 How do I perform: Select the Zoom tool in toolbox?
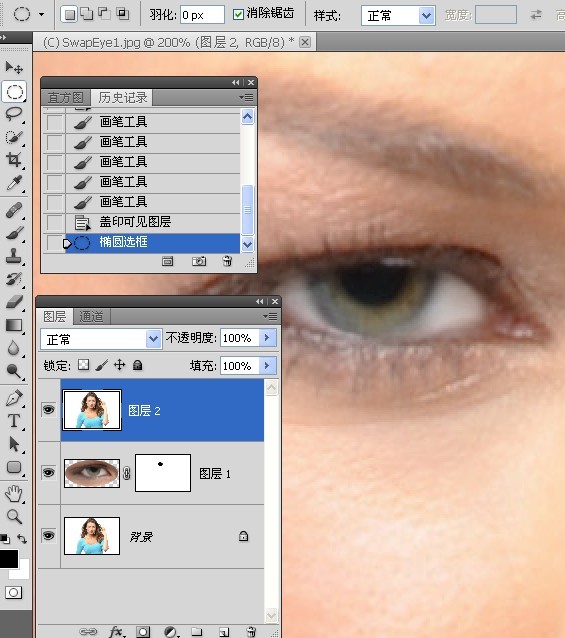[x=14, y=517]
